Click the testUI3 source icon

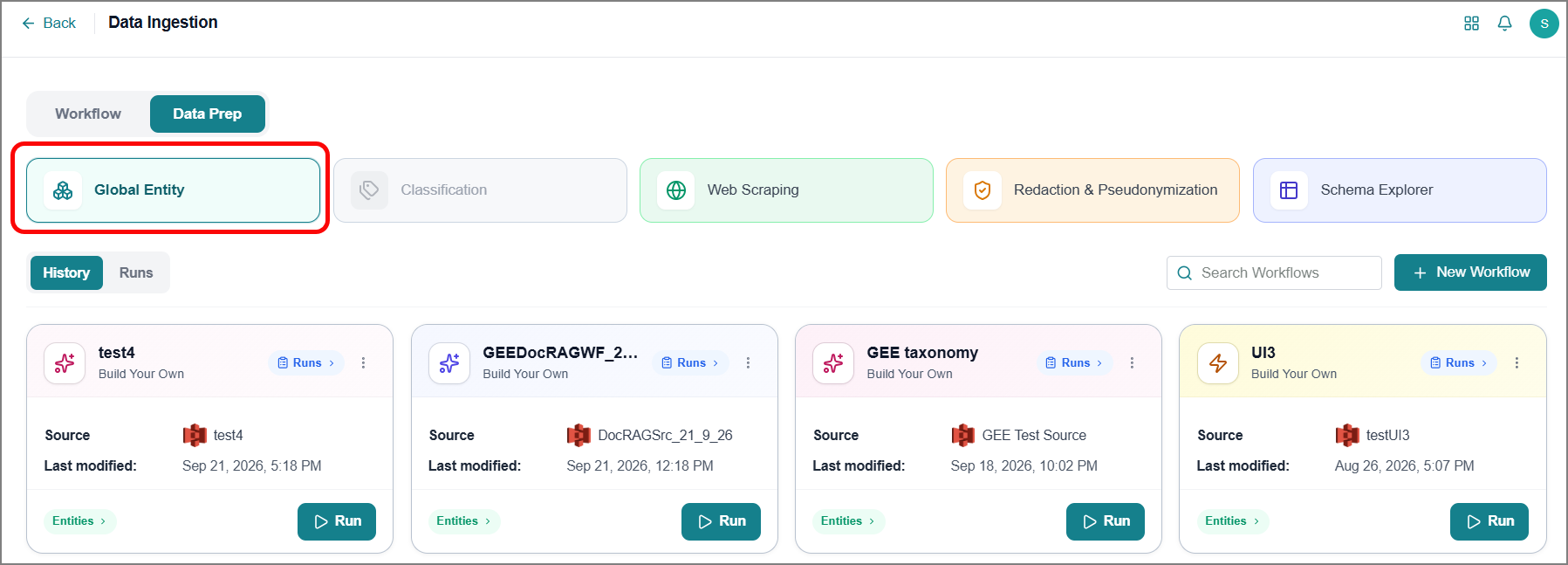[1347, 435]
